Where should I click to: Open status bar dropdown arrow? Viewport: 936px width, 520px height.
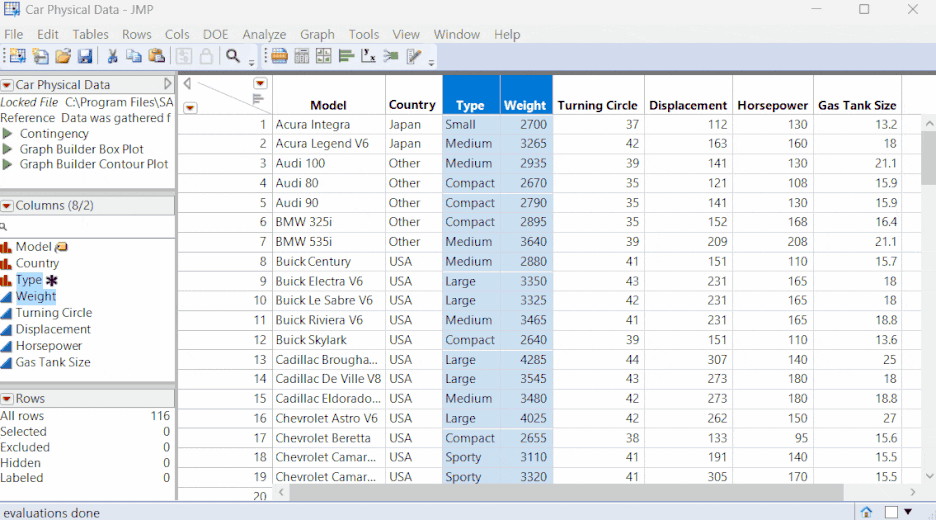(908, 512)
